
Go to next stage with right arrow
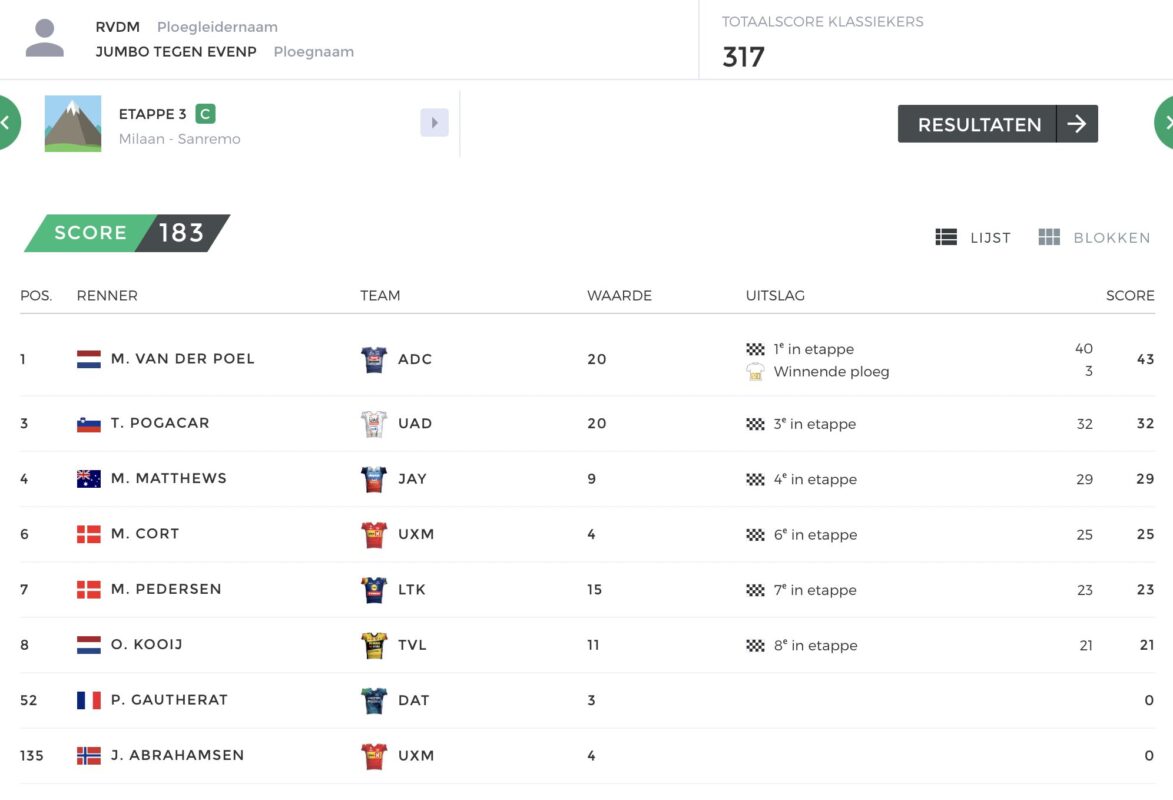[x=1165, y=123]
